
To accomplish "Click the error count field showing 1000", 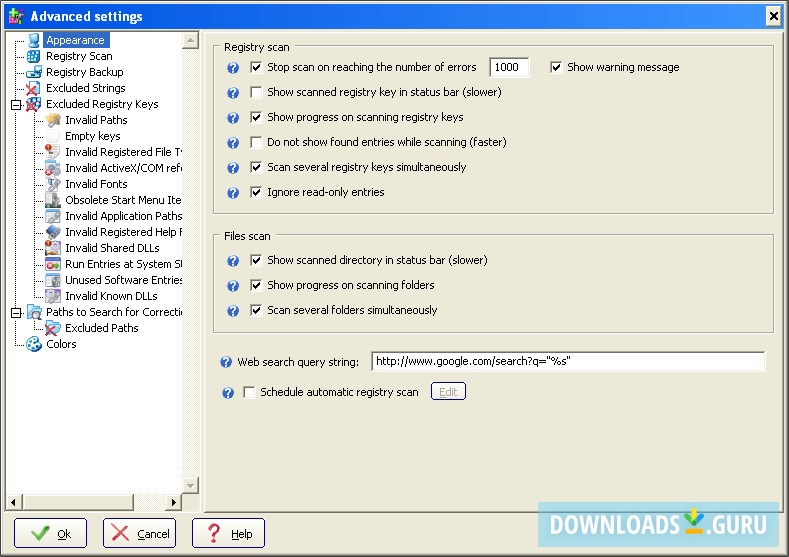I will click(509, 67).
